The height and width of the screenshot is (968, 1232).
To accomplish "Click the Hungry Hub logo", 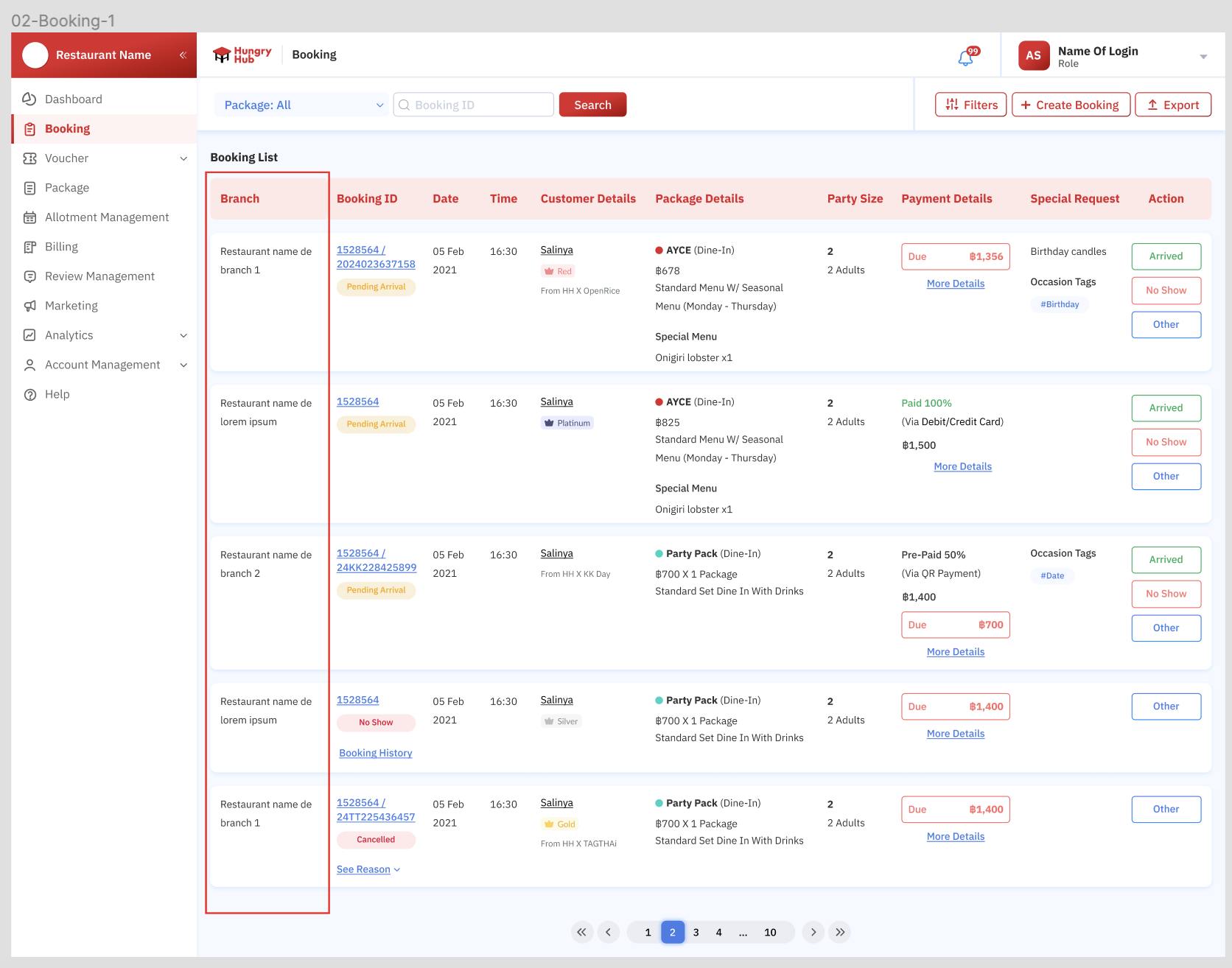I will point(242,55).
